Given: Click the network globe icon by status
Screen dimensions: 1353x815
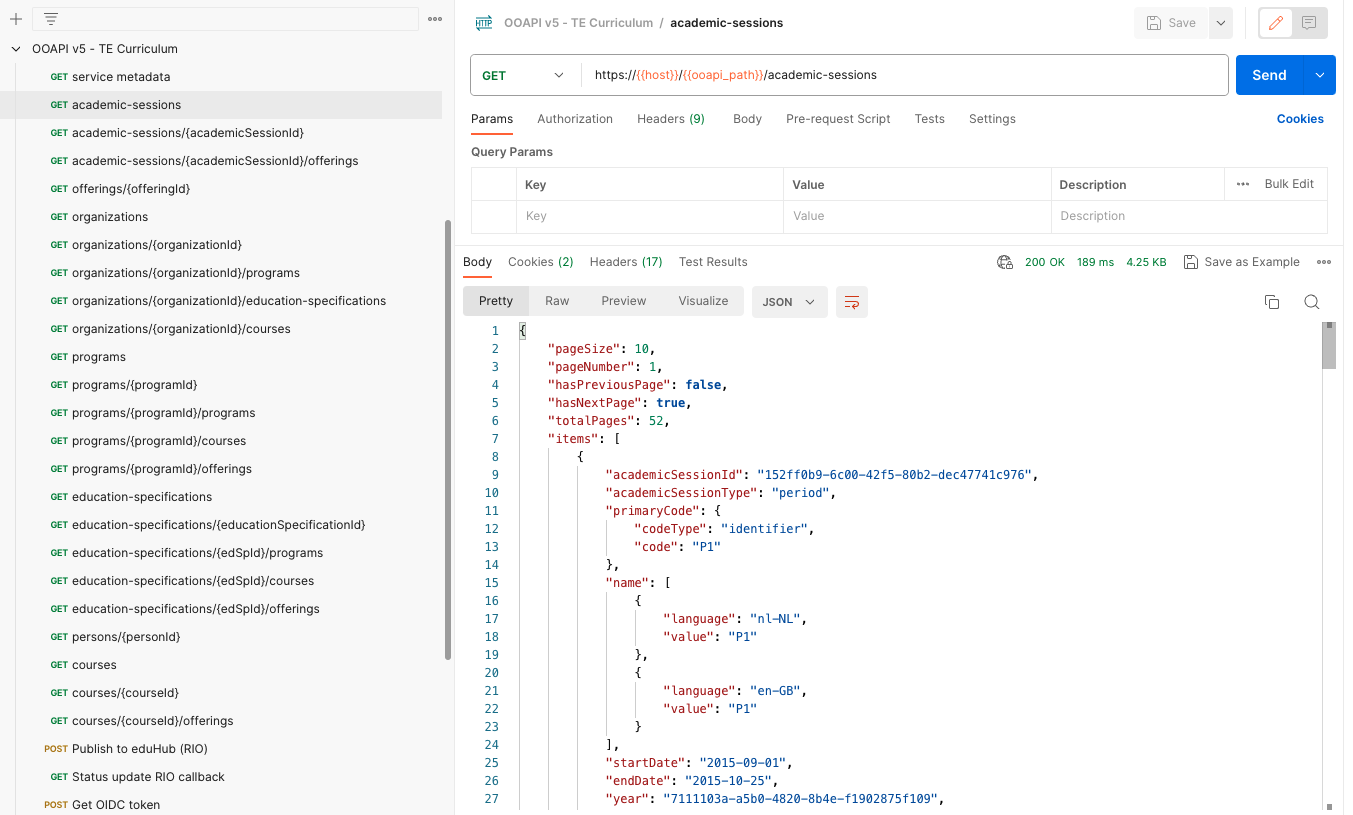Looking at the screenshot, I should click(x=1005, y=262).
